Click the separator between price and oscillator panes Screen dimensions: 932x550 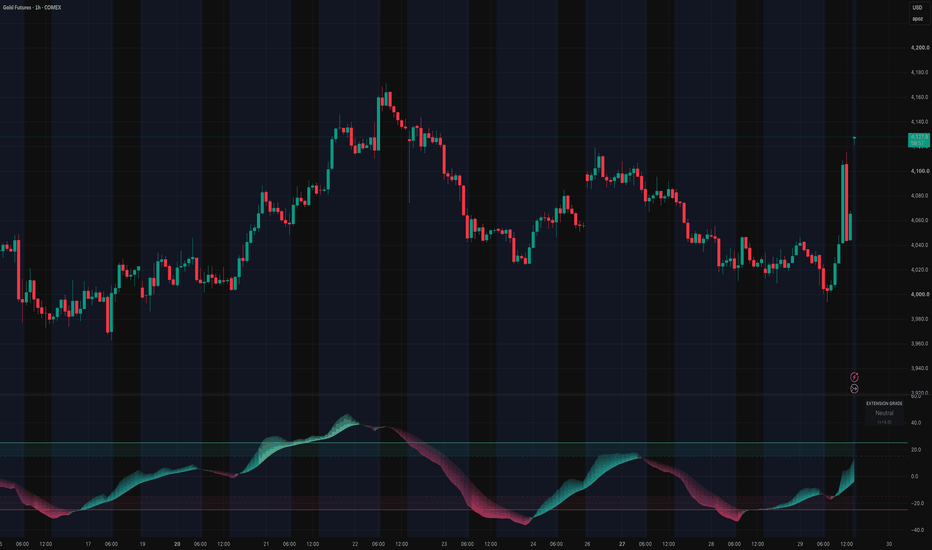(x=454, y=395)
